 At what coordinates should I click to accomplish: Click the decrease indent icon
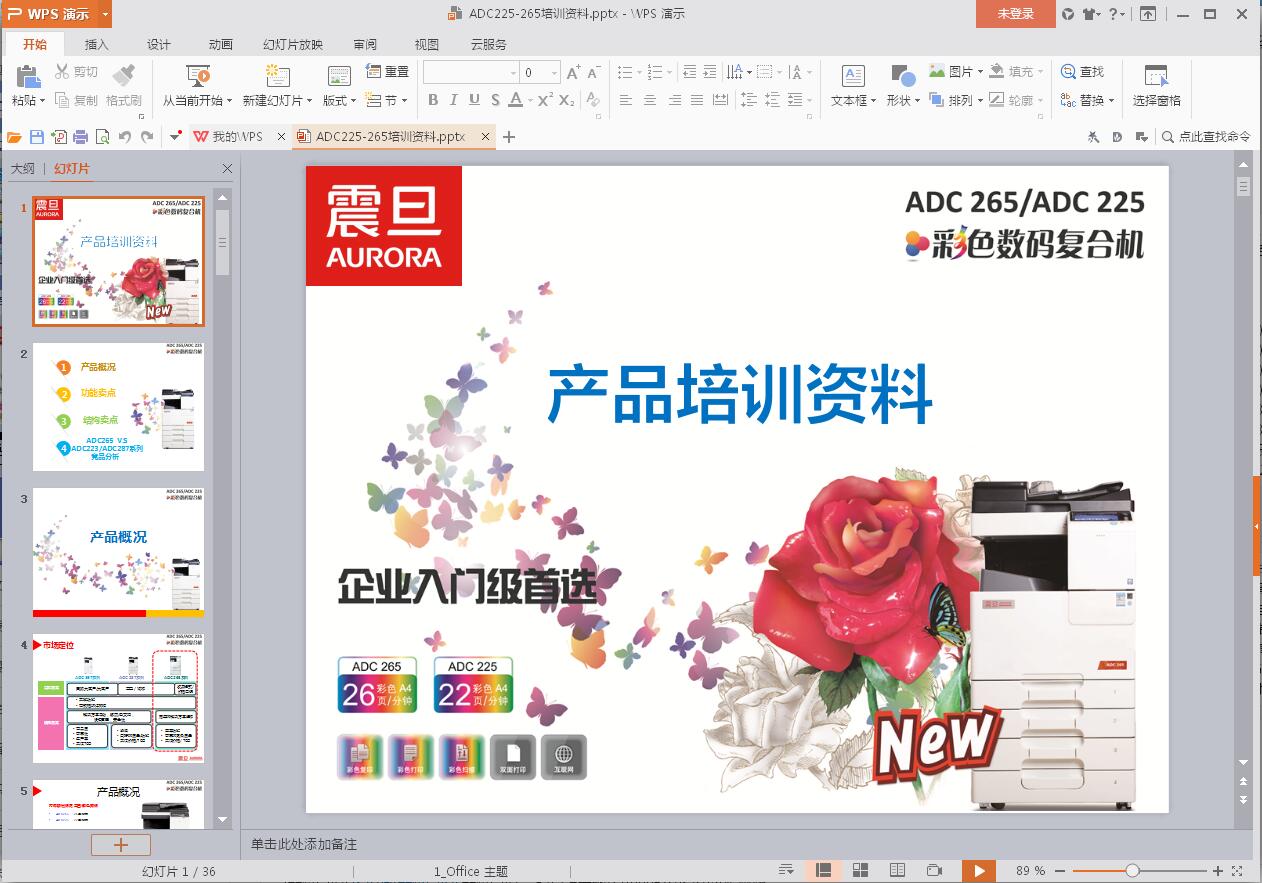coord(689,72)
